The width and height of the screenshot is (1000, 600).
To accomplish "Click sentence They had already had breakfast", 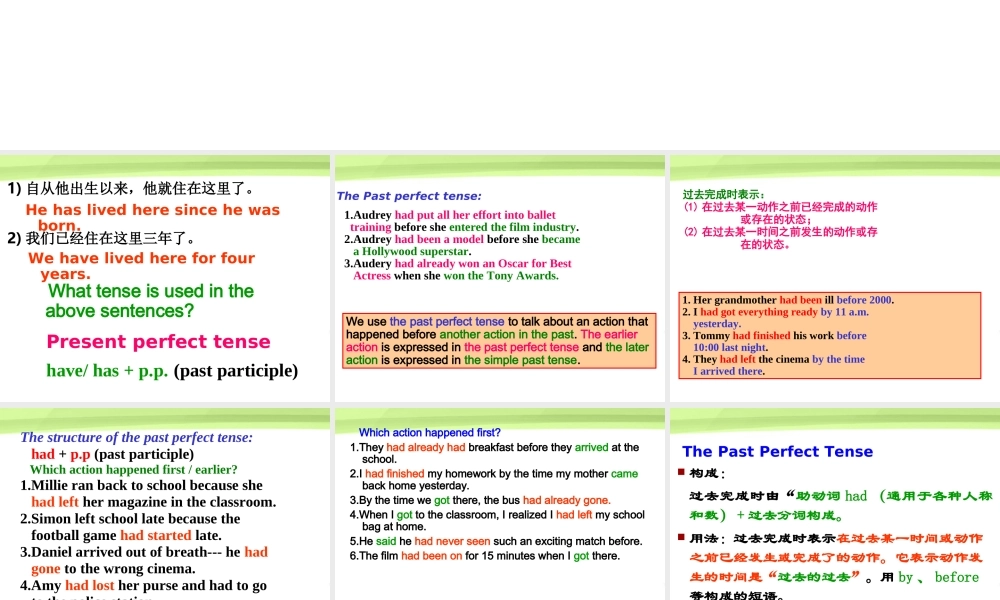I will click(x=494, y=453).
